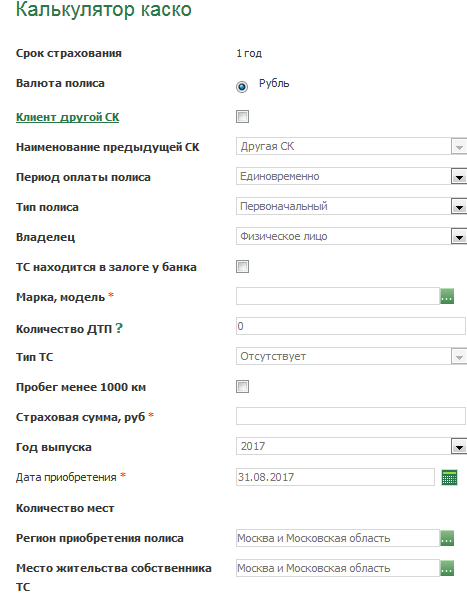Viewport: 467px width, 597px height.
Task: Follow the Клиент другой СК link
Action: pos(68,117)
